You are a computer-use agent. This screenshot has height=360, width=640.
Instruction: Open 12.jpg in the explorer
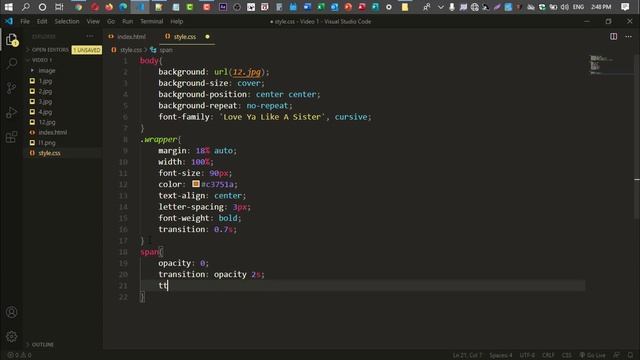[x=47, y=122]
